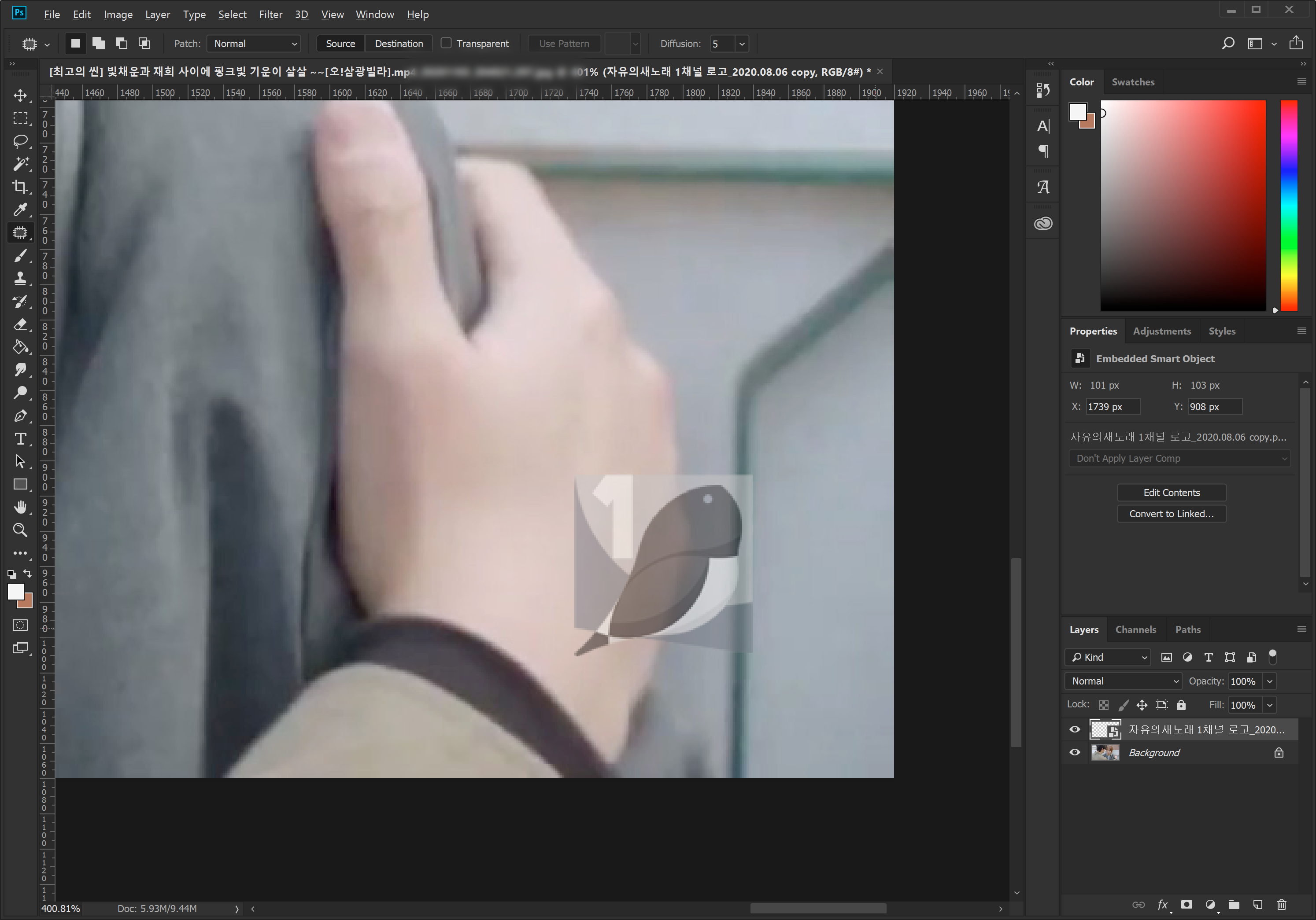Viewport: 1316px width, 920px height.
Task: Pick the Crop tool
Action: tap(20, 187)
